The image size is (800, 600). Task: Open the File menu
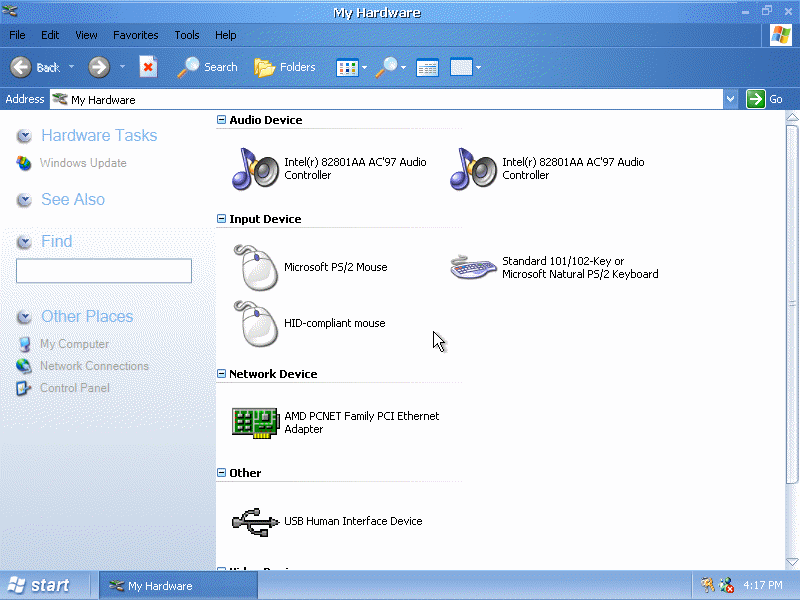click(x=17, y=35)
